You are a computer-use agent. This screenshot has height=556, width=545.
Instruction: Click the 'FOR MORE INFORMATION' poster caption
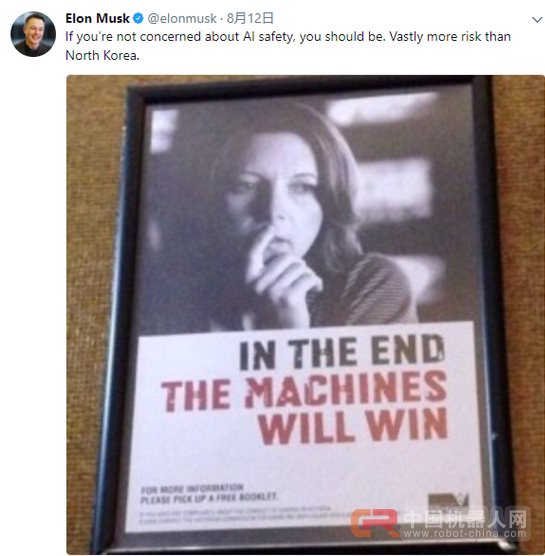[192, 489]
